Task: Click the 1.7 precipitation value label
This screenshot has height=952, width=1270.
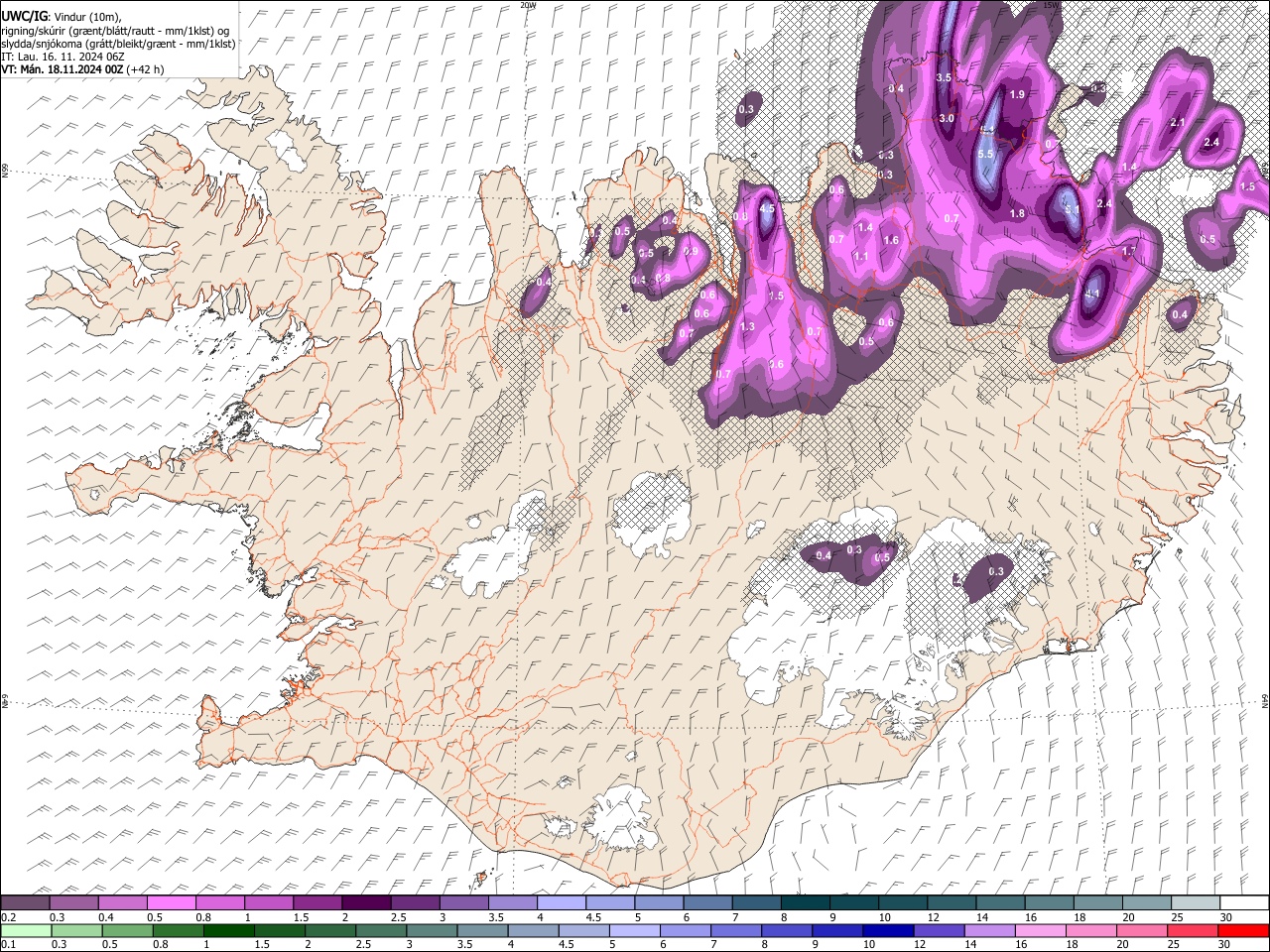Action: pos(1128,252)
